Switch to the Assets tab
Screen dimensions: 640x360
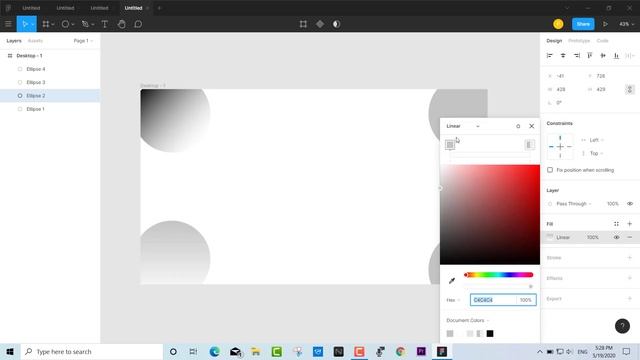pos(35,41)
